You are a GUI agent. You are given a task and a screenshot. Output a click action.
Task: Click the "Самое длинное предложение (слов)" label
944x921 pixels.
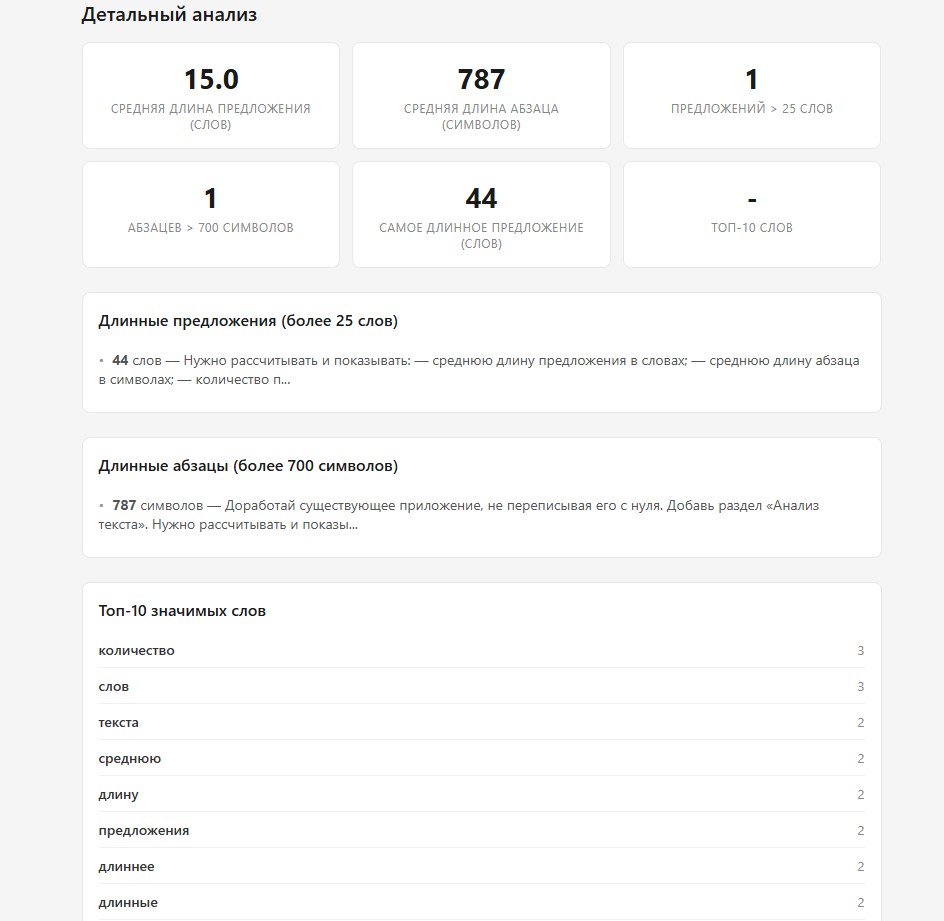(482, 235)
